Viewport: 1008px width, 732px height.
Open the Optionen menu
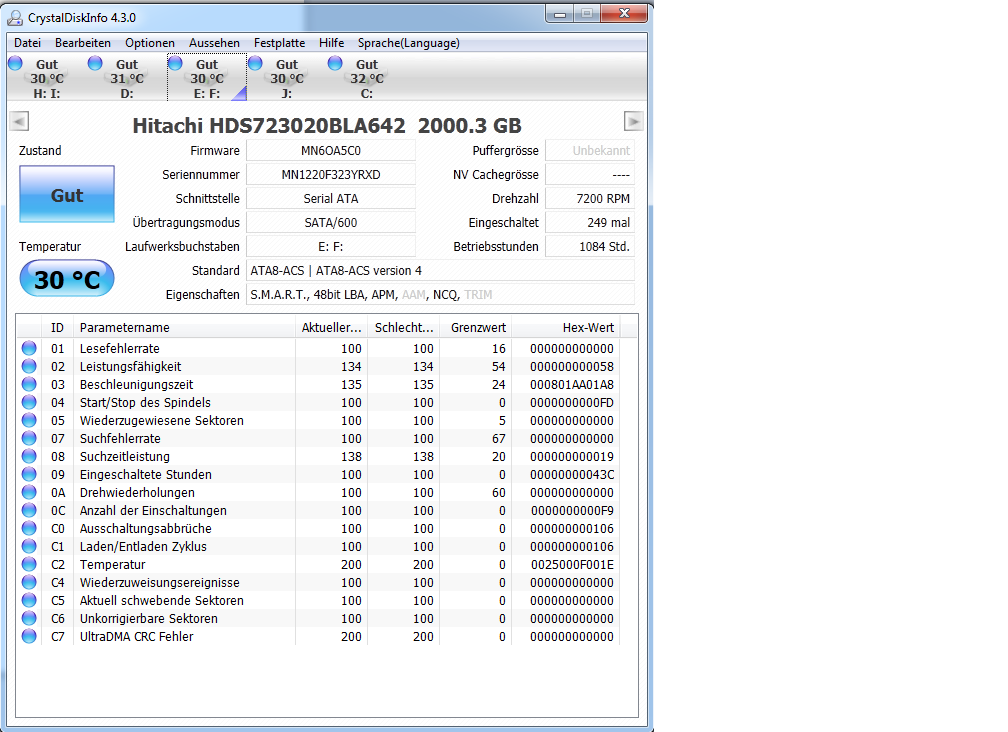point(150,43)
